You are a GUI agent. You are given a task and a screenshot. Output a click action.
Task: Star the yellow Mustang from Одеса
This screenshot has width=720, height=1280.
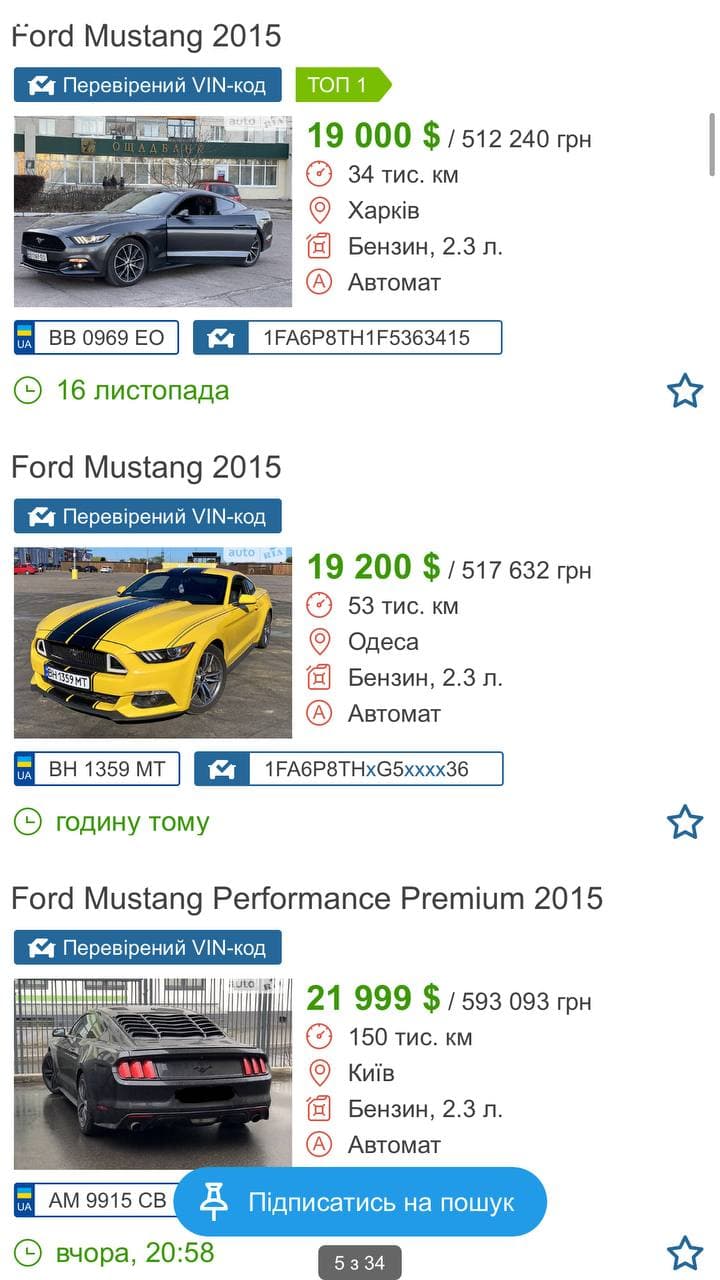[x=685, y=822]
